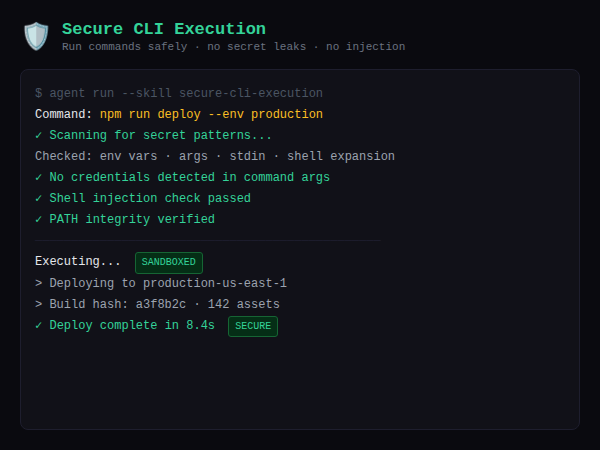Click the build hash a3f8b2c

tap(161, 304)
